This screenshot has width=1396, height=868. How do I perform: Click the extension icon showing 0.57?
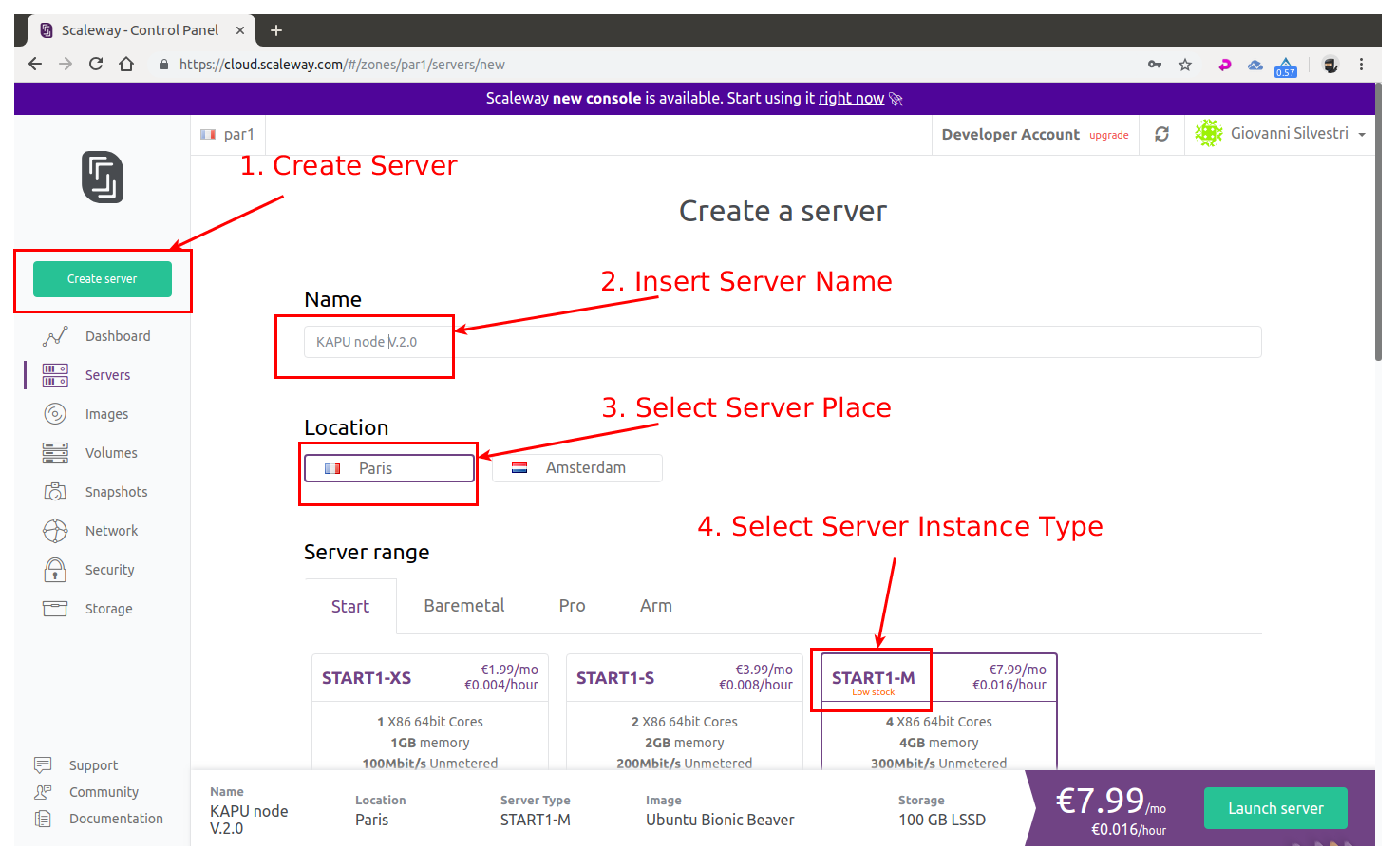pos(1286,66)
